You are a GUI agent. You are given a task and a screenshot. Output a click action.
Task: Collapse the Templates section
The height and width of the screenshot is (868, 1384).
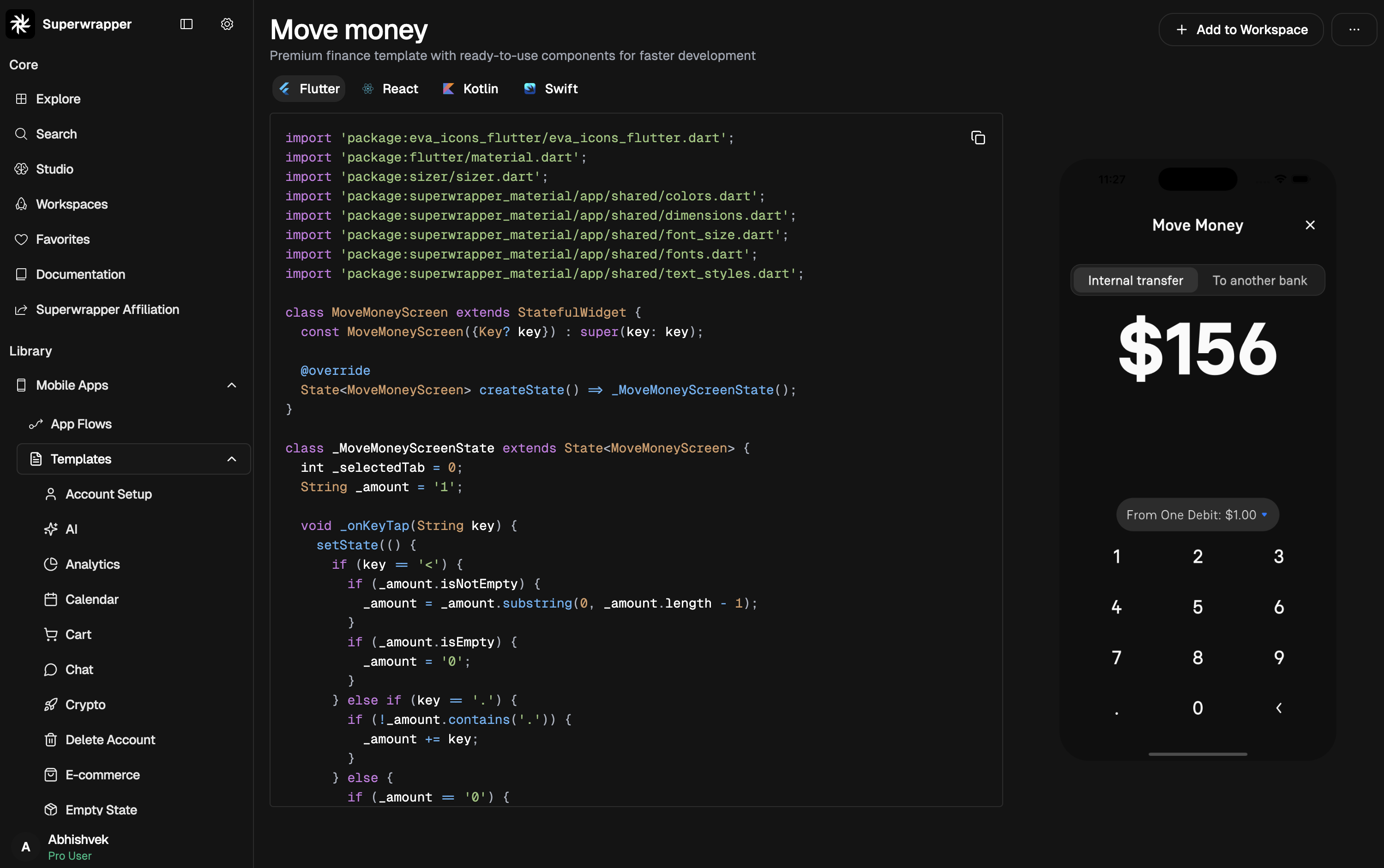[231, 459]
